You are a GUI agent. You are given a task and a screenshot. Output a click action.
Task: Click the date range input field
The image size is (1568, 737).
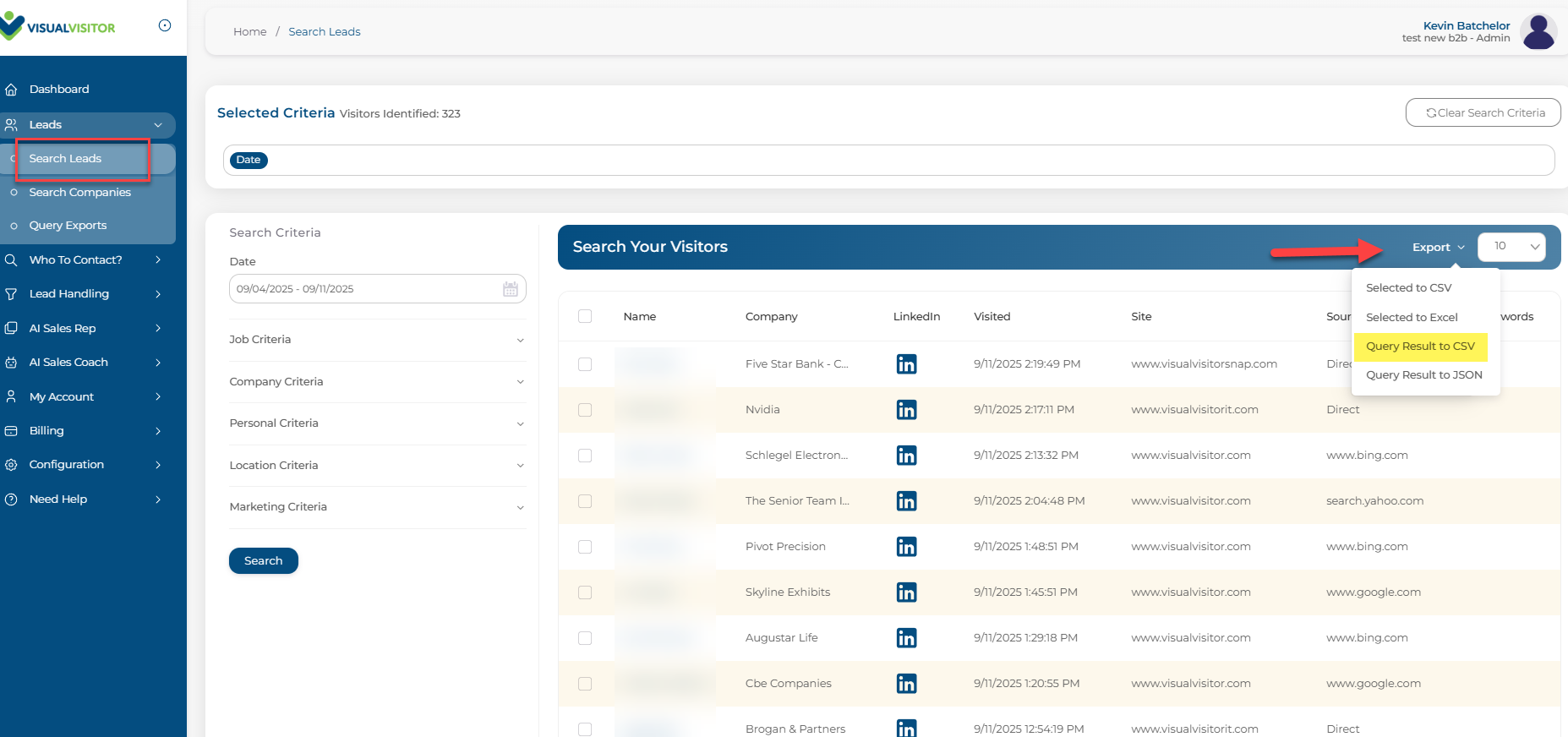(377, 289)
